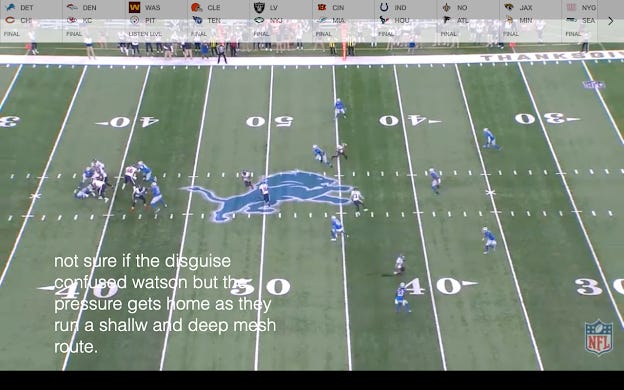Click the Houston Texans logo
The height and width of the screenshot is (390, 624).
pos(384,20)
